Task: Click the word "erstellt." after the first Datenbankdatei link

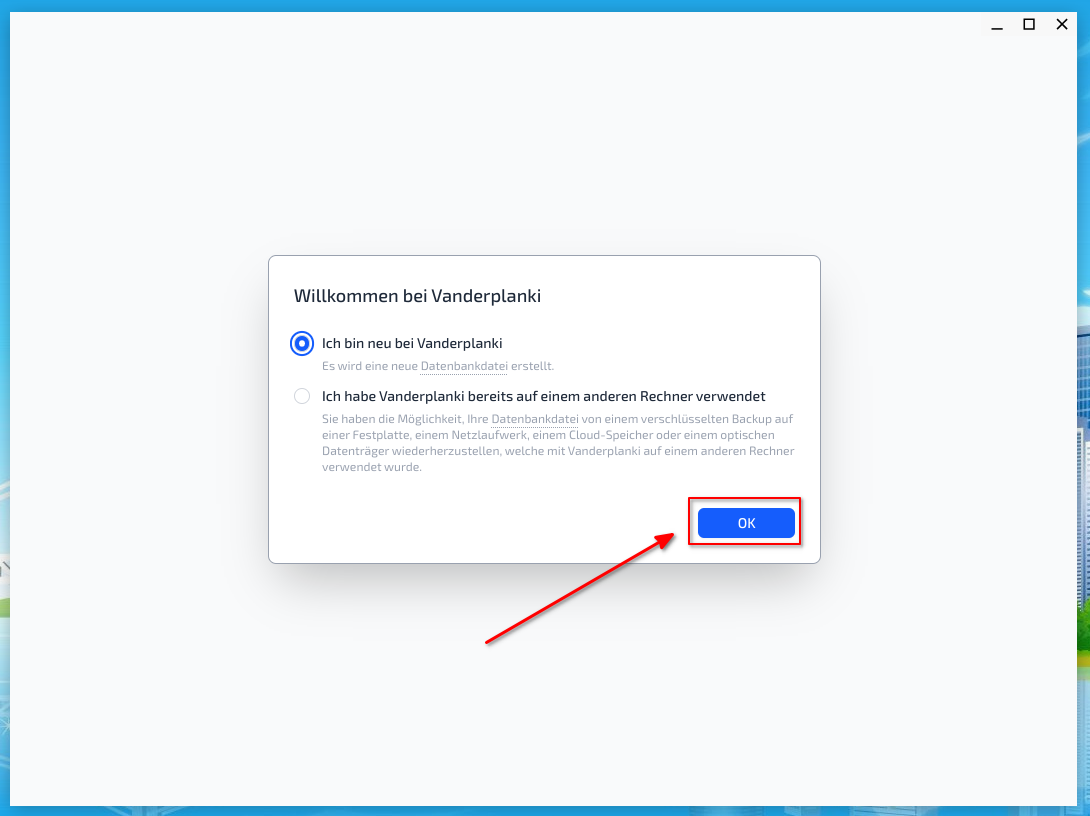Action: (532, 366)
